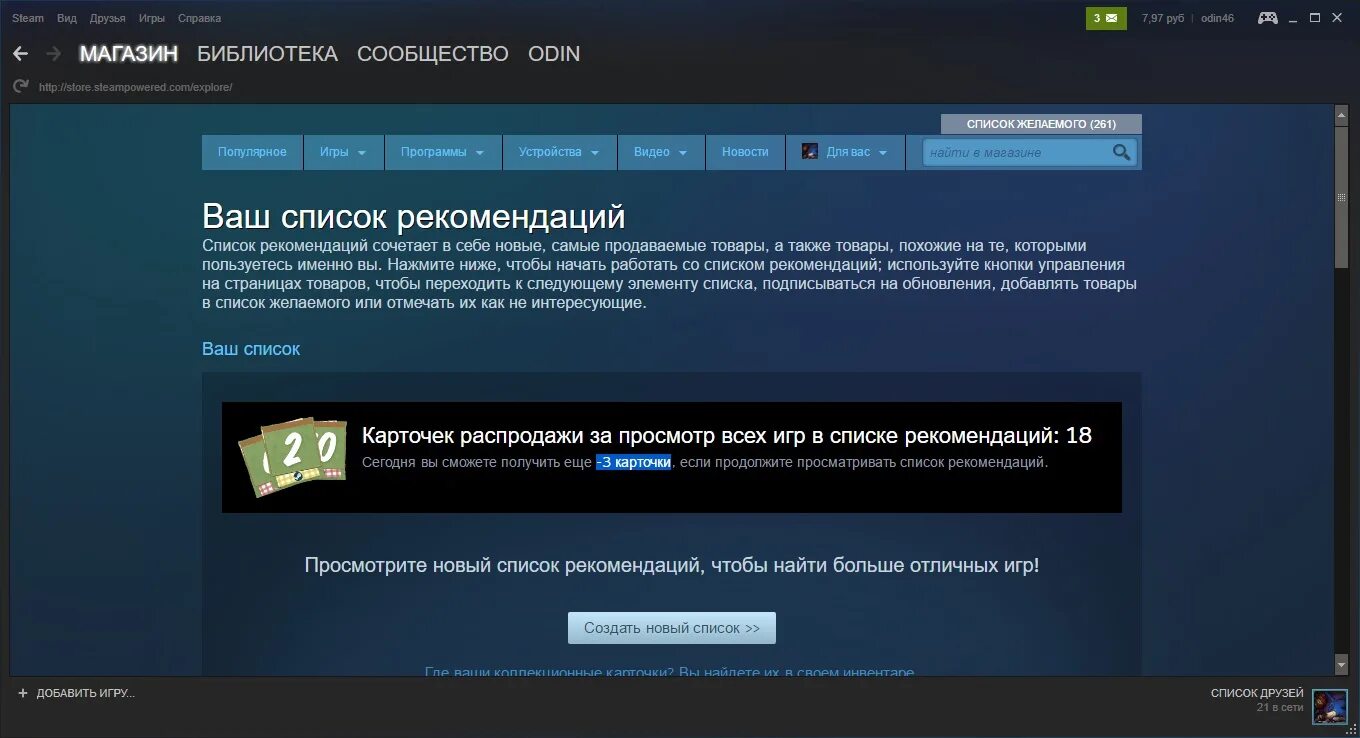
Task: Open Список желаемого (261) wishlist
Action: [x=1041, y=124]
